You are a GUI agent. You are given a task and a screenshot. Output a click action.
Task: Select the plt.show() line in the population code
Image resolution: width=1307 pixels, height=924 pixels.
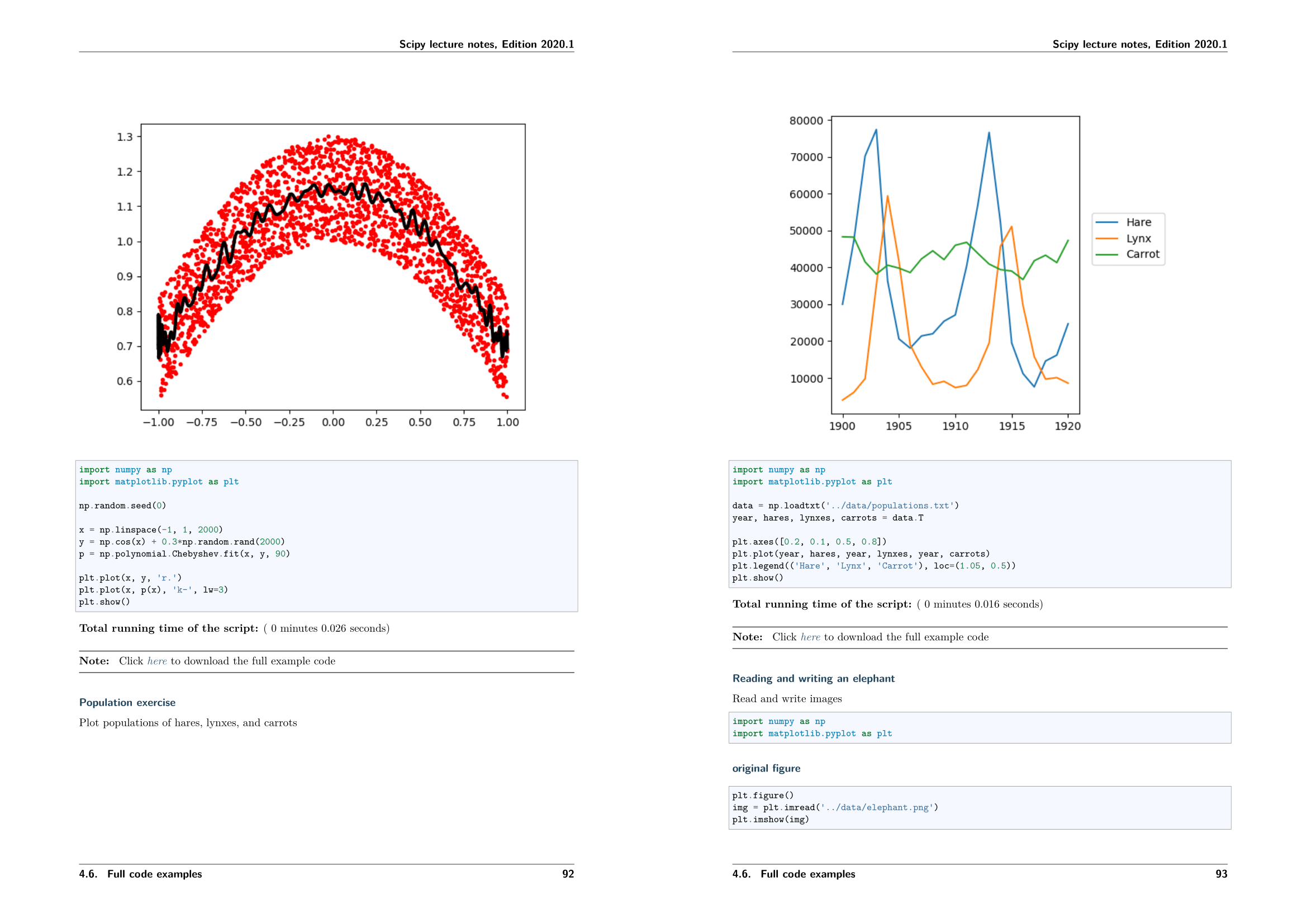pos(757,578)
